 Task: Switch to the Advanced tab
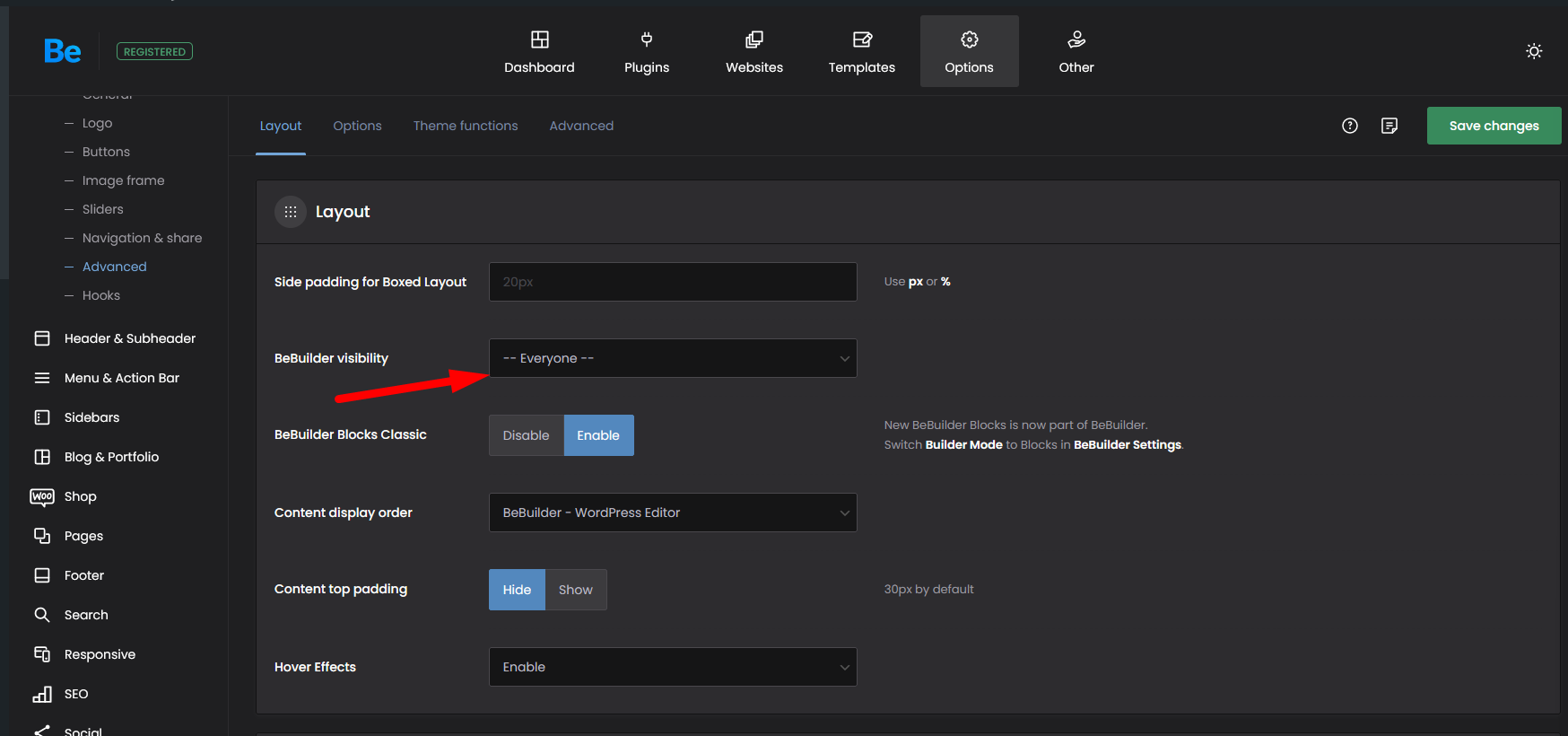[x=581, y=126]
